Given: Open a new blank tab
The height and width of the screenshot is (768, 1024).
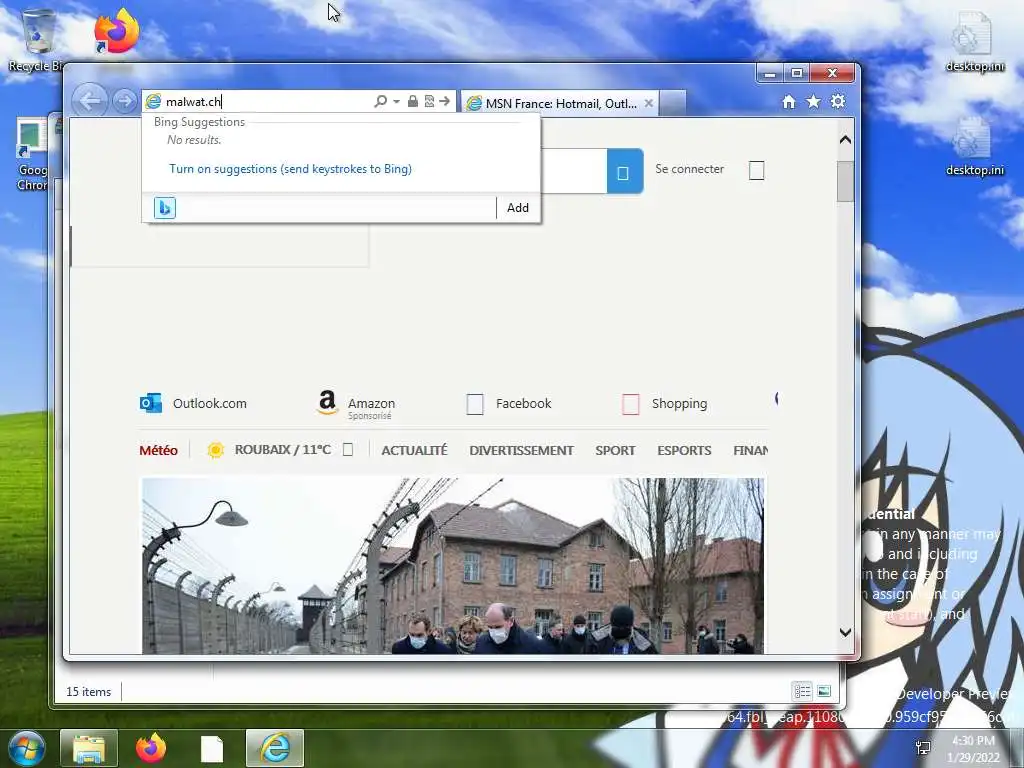Looking at the screenshot, I should [673, 103].
